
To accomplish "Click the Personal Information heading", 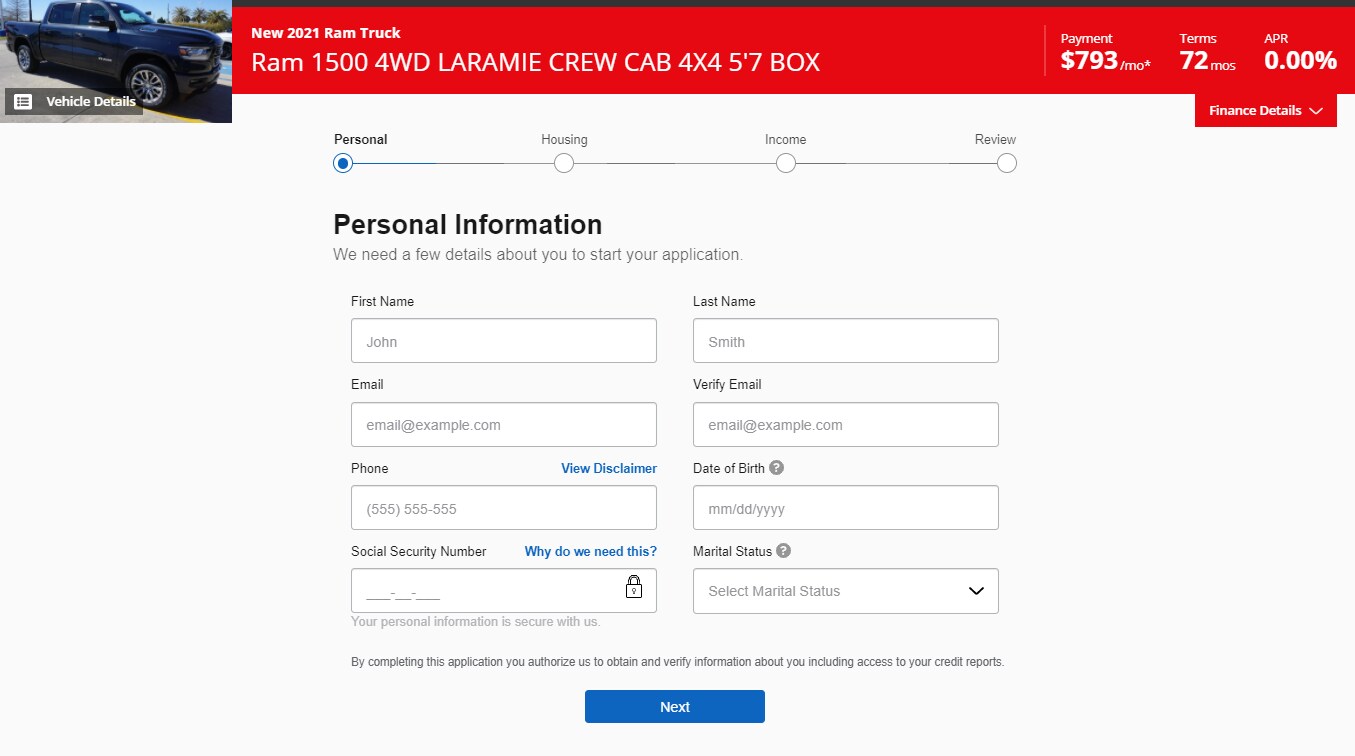I will [467, 224].
